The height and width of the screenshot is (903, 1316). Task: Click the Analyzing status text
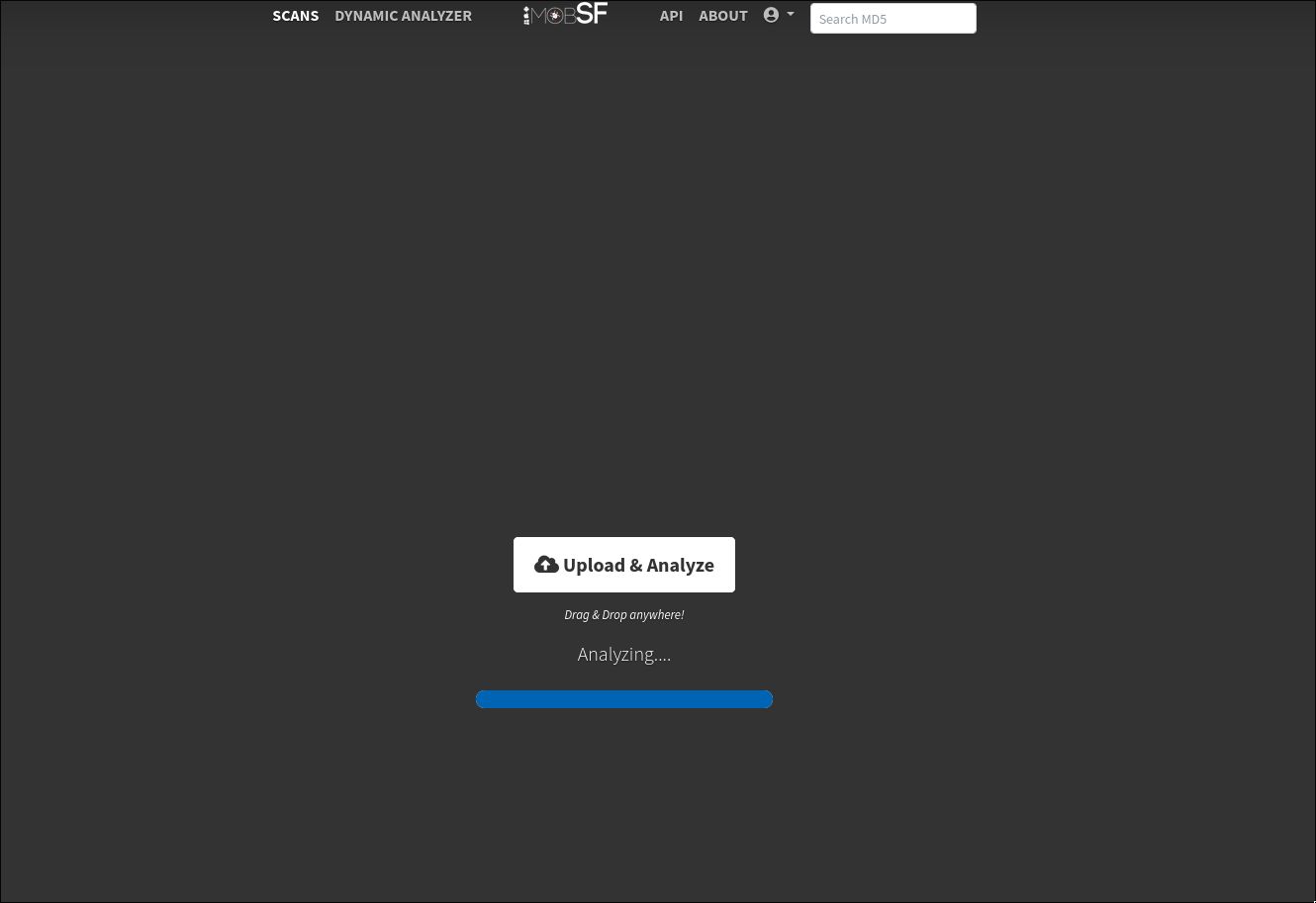(x=623, y=655)
